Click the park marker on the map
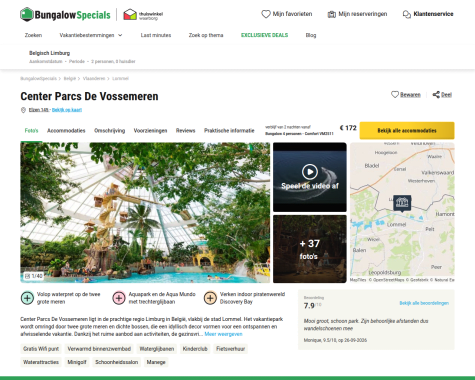Image resolution: width=475 pixels, height=380 pixels. click(x=402, y=203)
